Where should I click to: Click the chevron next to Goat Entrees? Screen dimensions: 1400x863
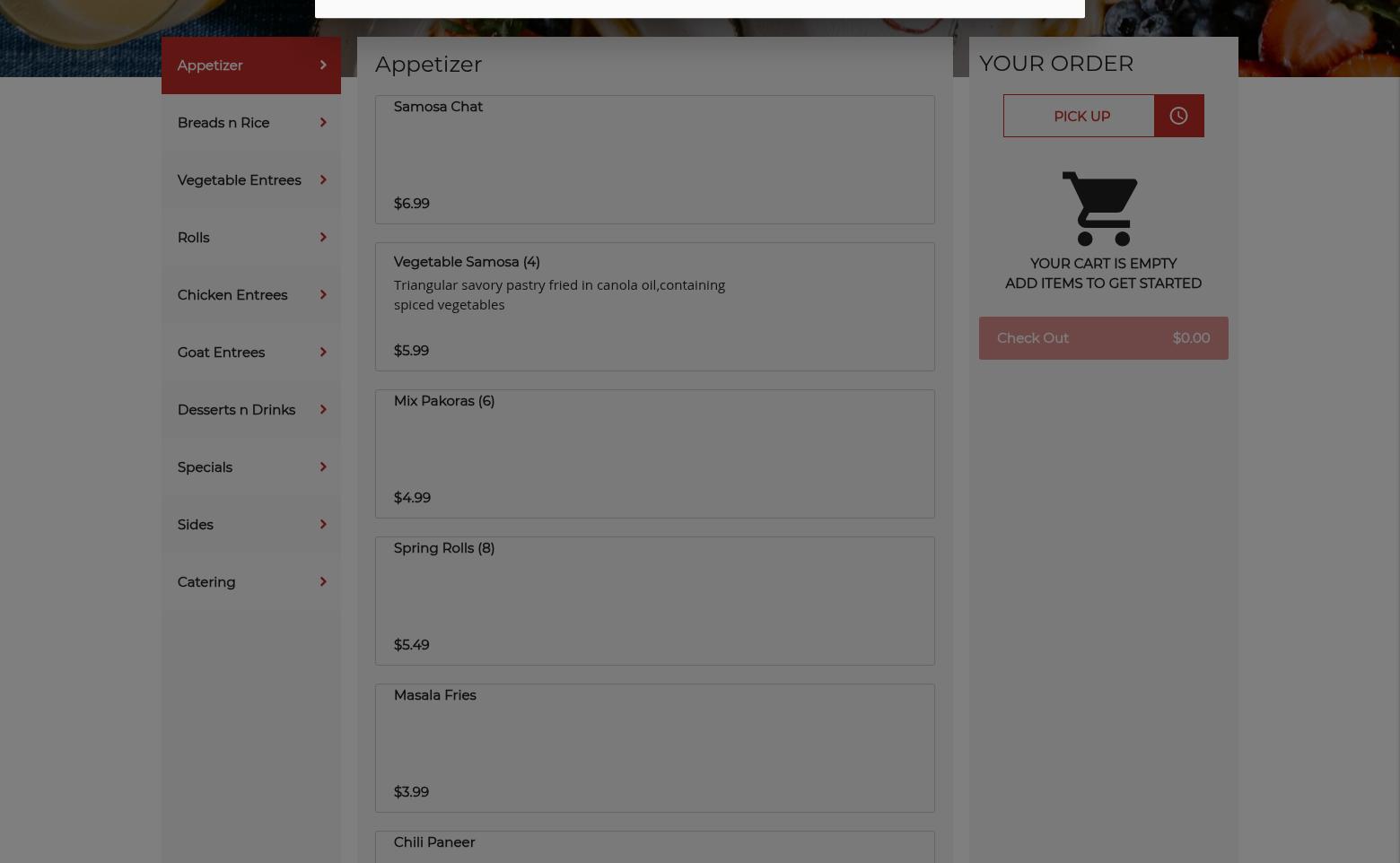(x=323, y=352)
